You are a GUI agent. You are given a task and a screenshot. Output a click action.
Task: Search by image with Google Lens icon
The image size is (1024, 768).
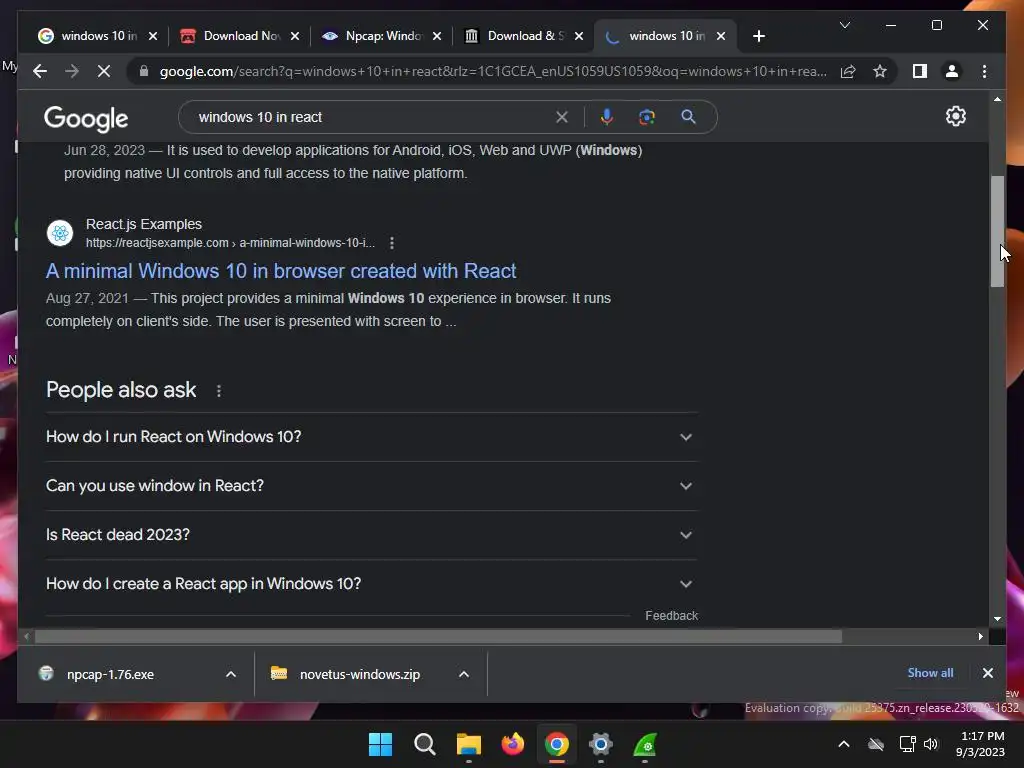(x=647, y=117)
